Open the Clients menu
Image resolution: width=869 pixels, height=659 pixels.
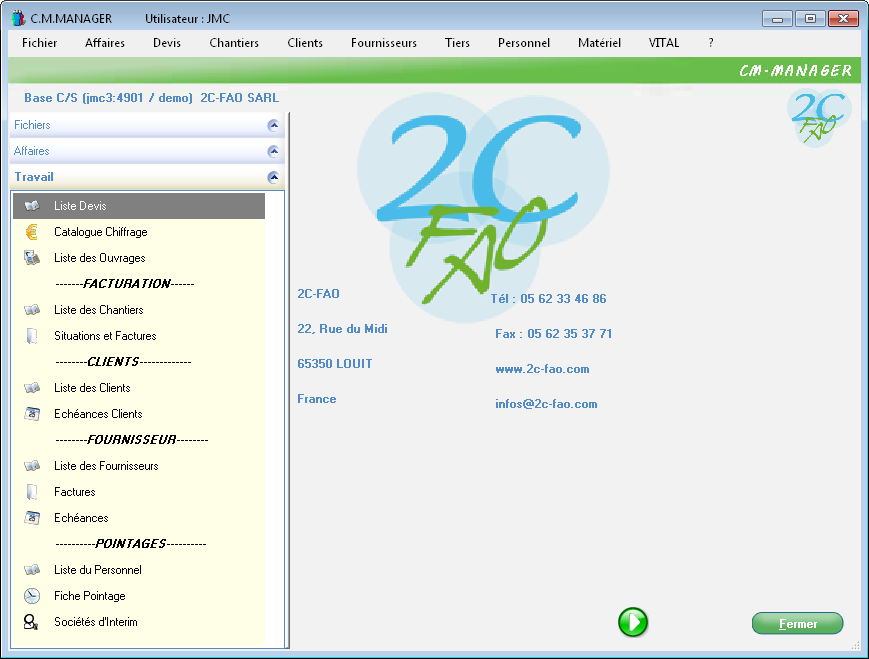305,43
